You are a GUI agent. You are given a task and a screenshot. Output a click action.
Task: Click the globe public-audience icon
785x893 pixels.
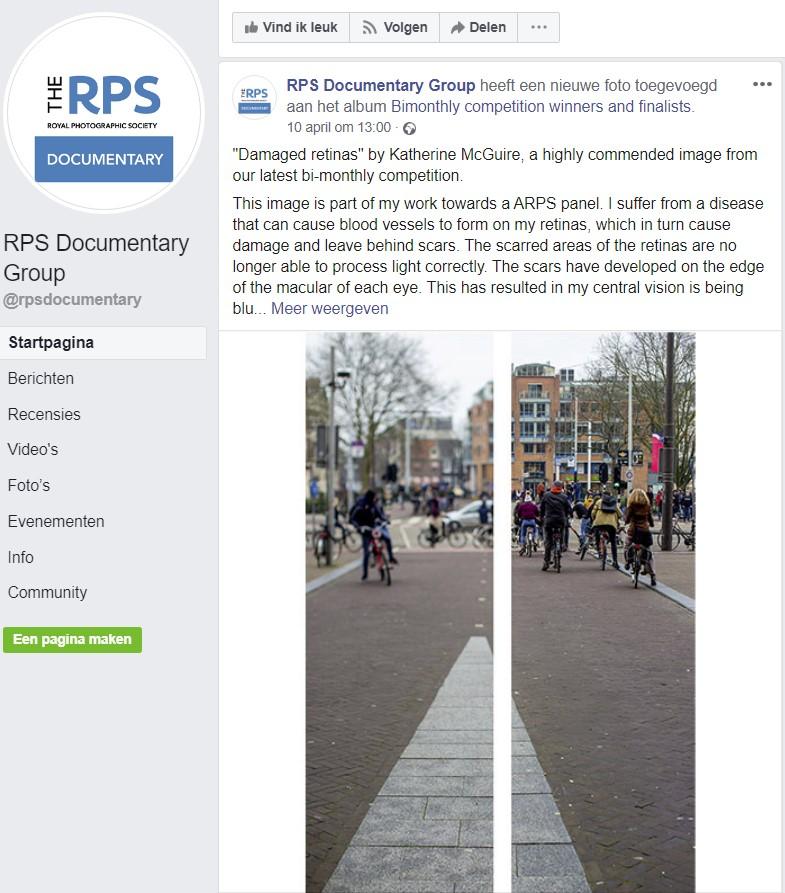pos(409,128)
